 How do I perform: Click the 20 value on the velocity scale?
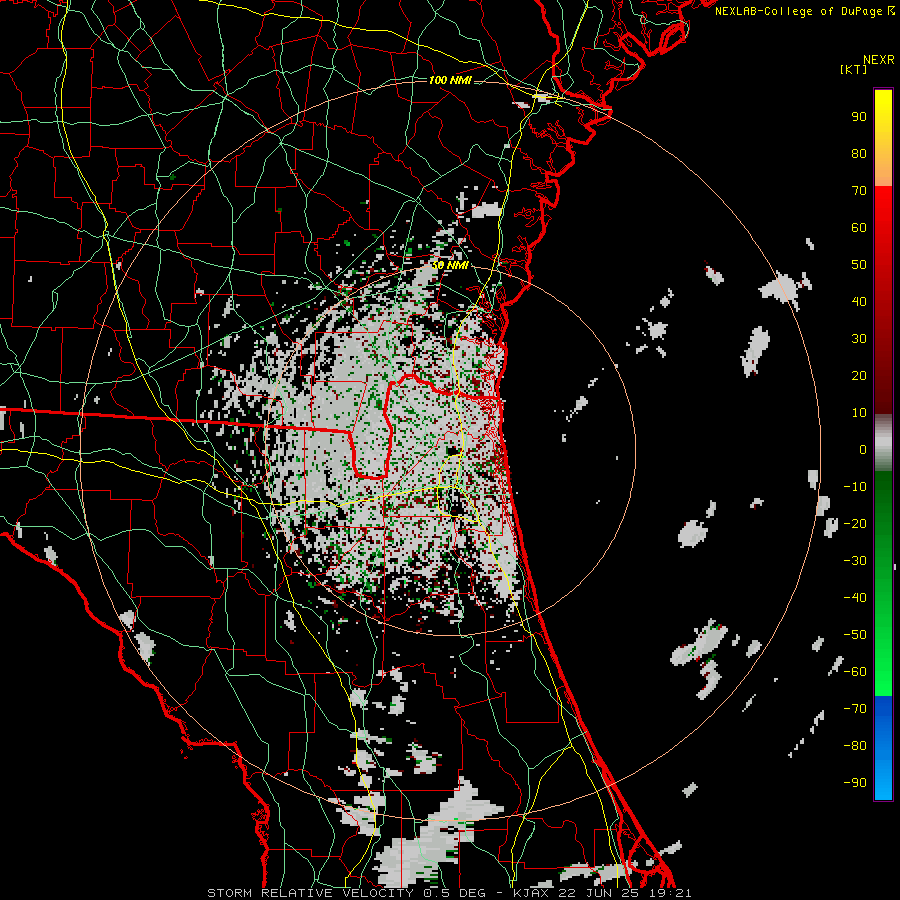[x=859, y=375]
